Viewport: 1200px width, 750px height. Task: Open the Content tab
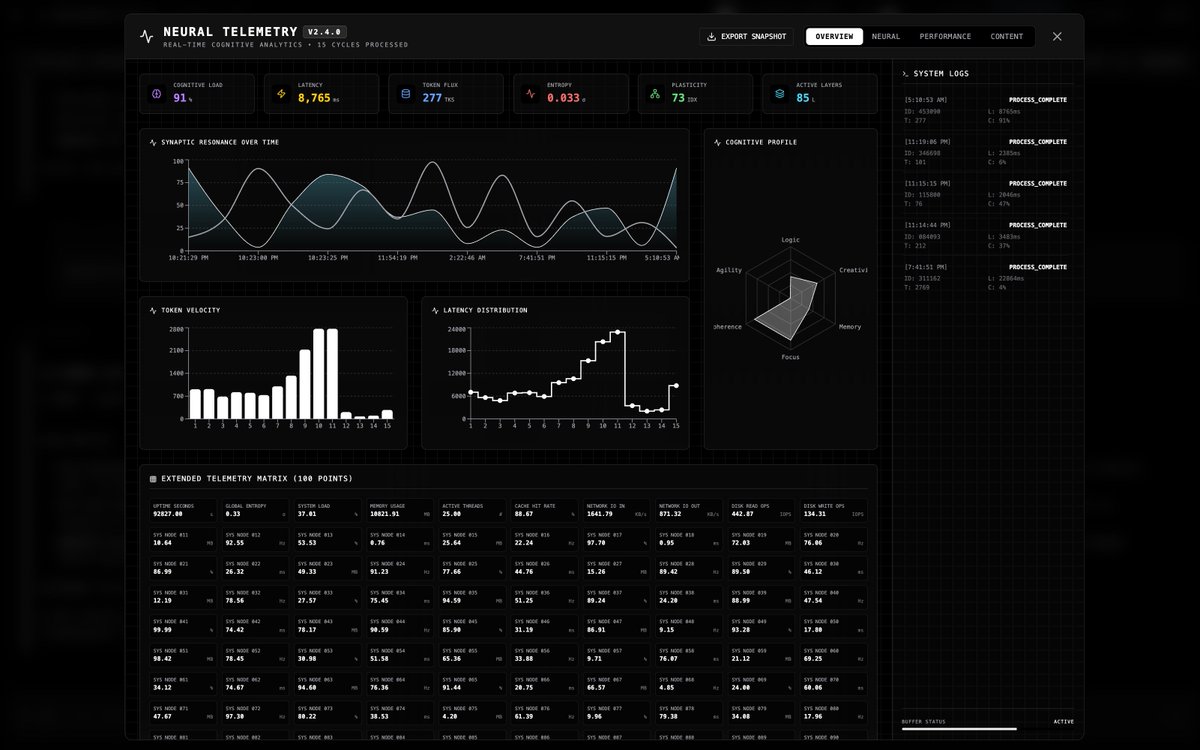[x=1007, y=36]
